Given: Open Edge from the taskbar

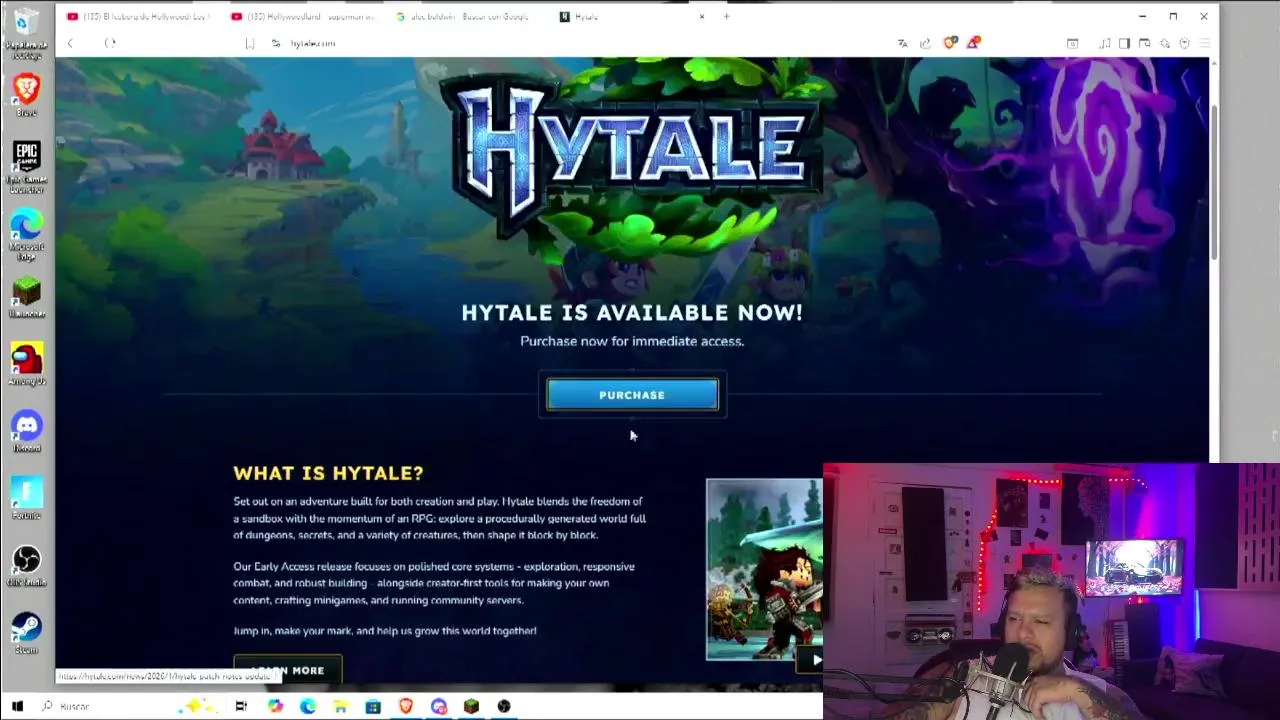Looking at the screenshot, I should (308, 706).
